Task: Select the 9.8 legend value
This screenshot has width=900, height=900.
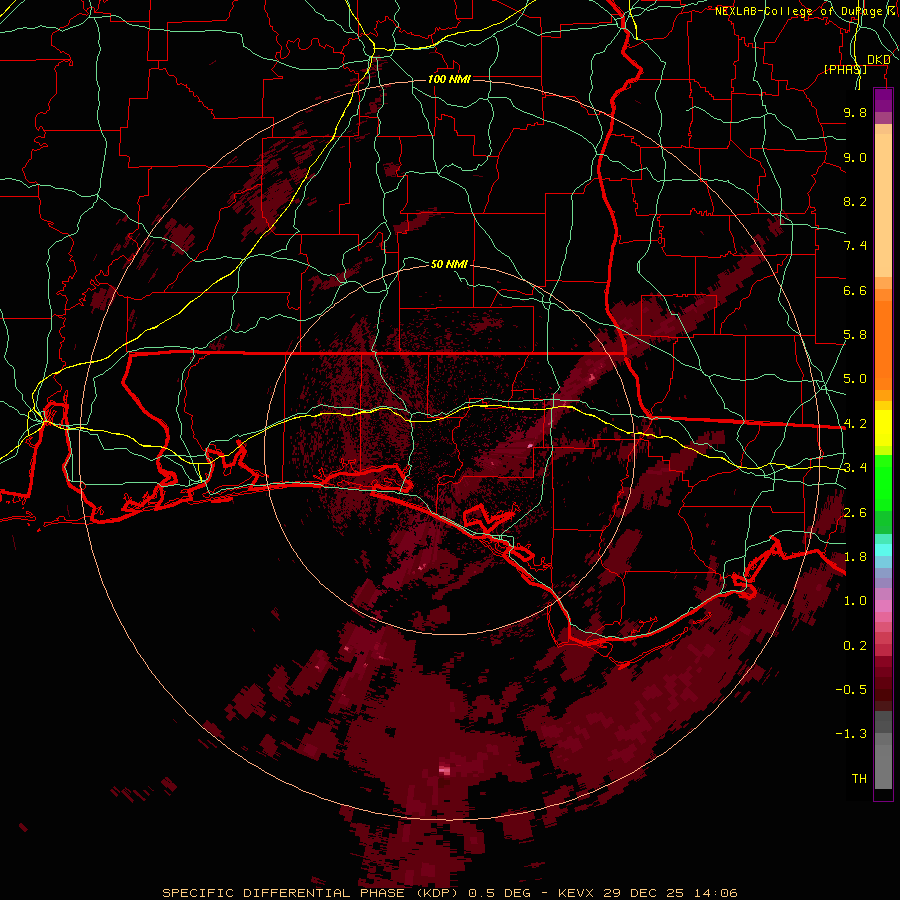Action: pyautogui.click(x=855, y=112)
